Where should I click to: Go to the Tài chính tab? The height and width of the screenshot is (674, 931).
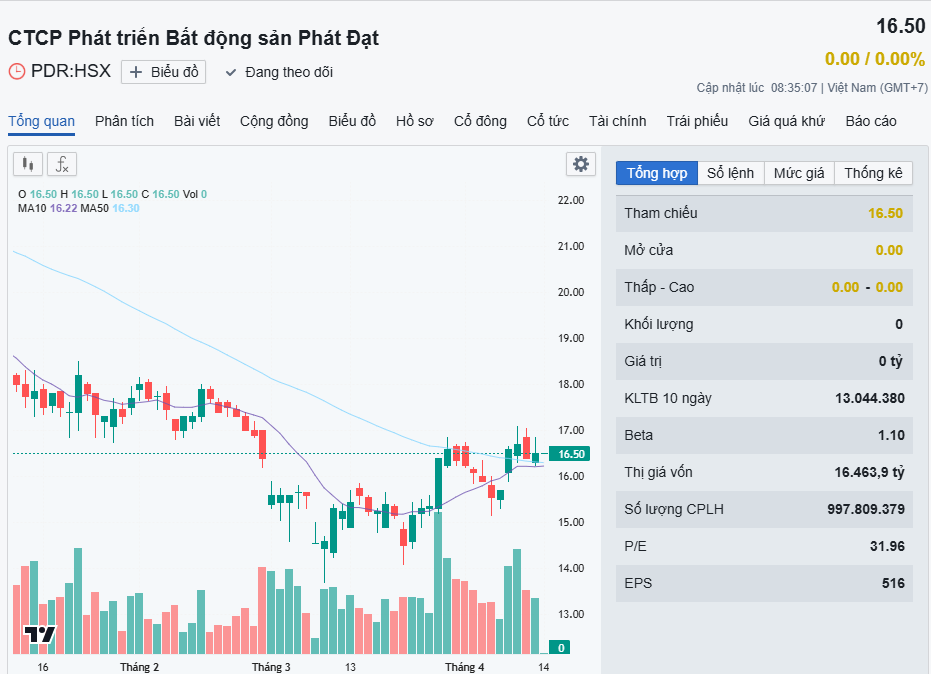click(617, 121)
